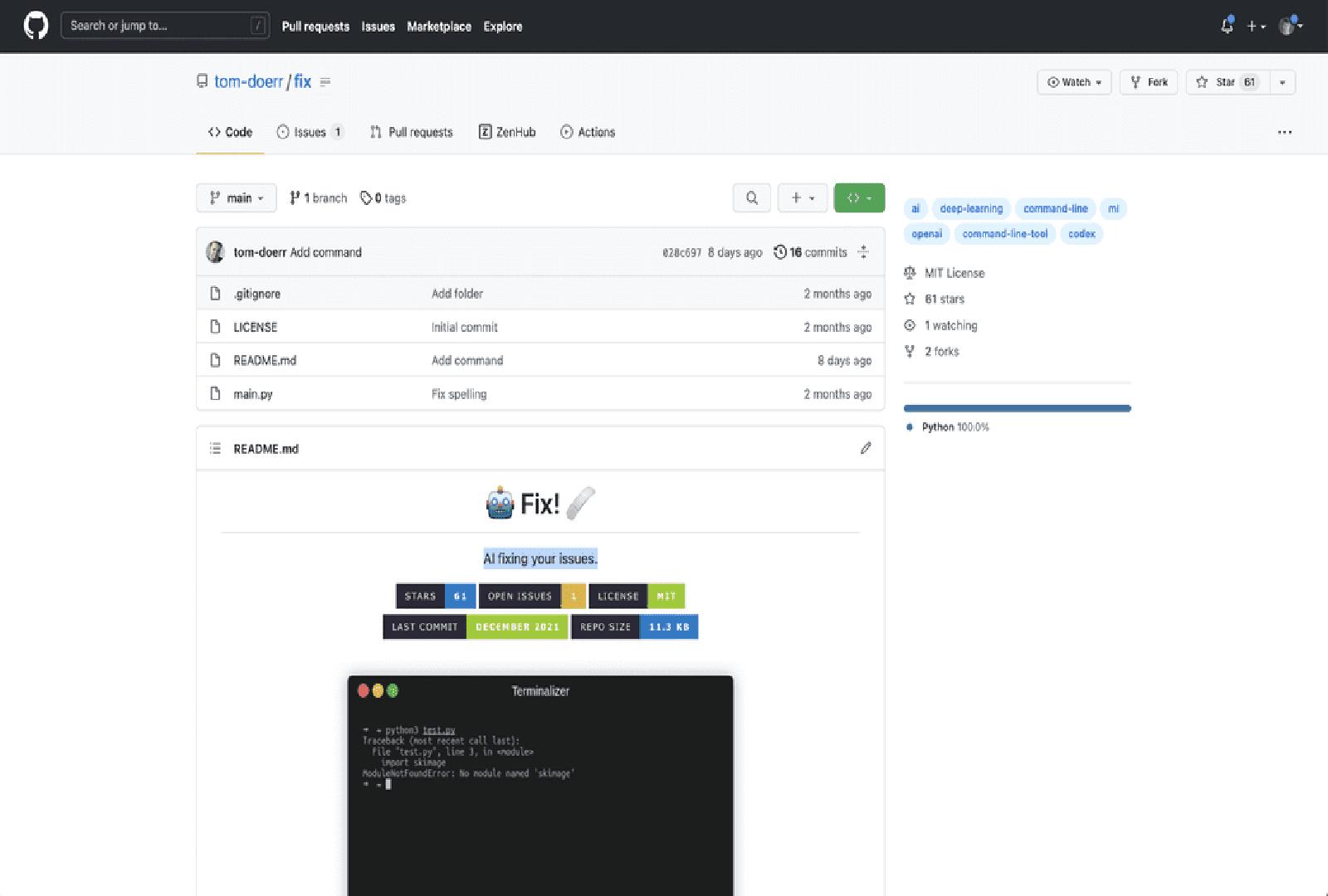Open the main.py file
The image size is (1328, 896).
(x=253, y=394)
